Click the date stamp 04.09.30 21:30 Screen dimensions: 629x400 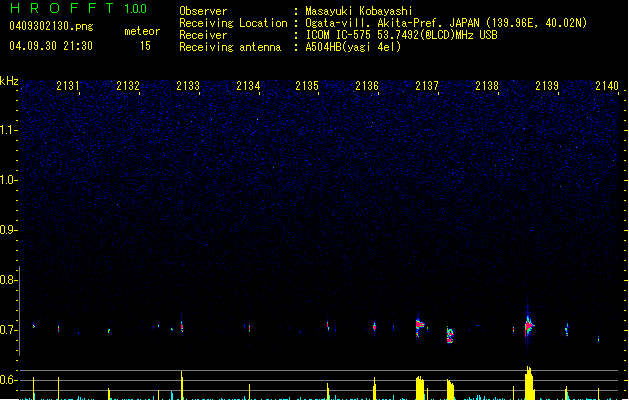(51, 46)
